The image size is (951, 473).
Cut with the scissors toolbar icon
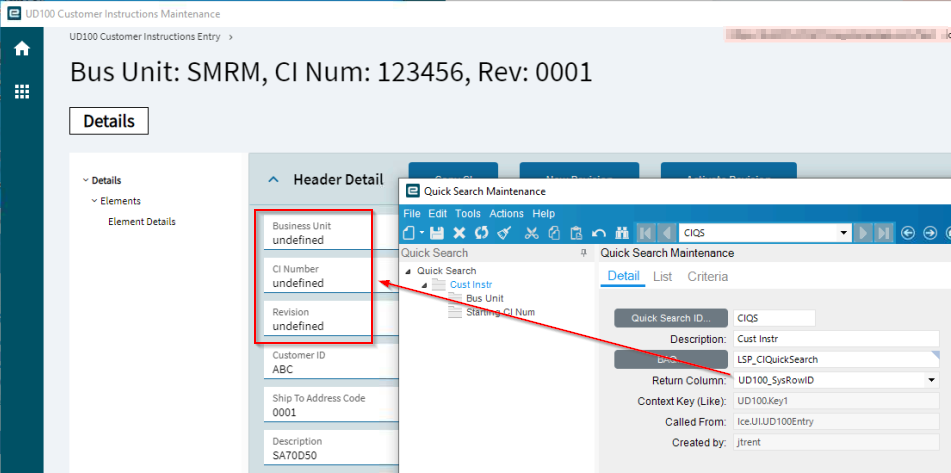click(532, 233)
